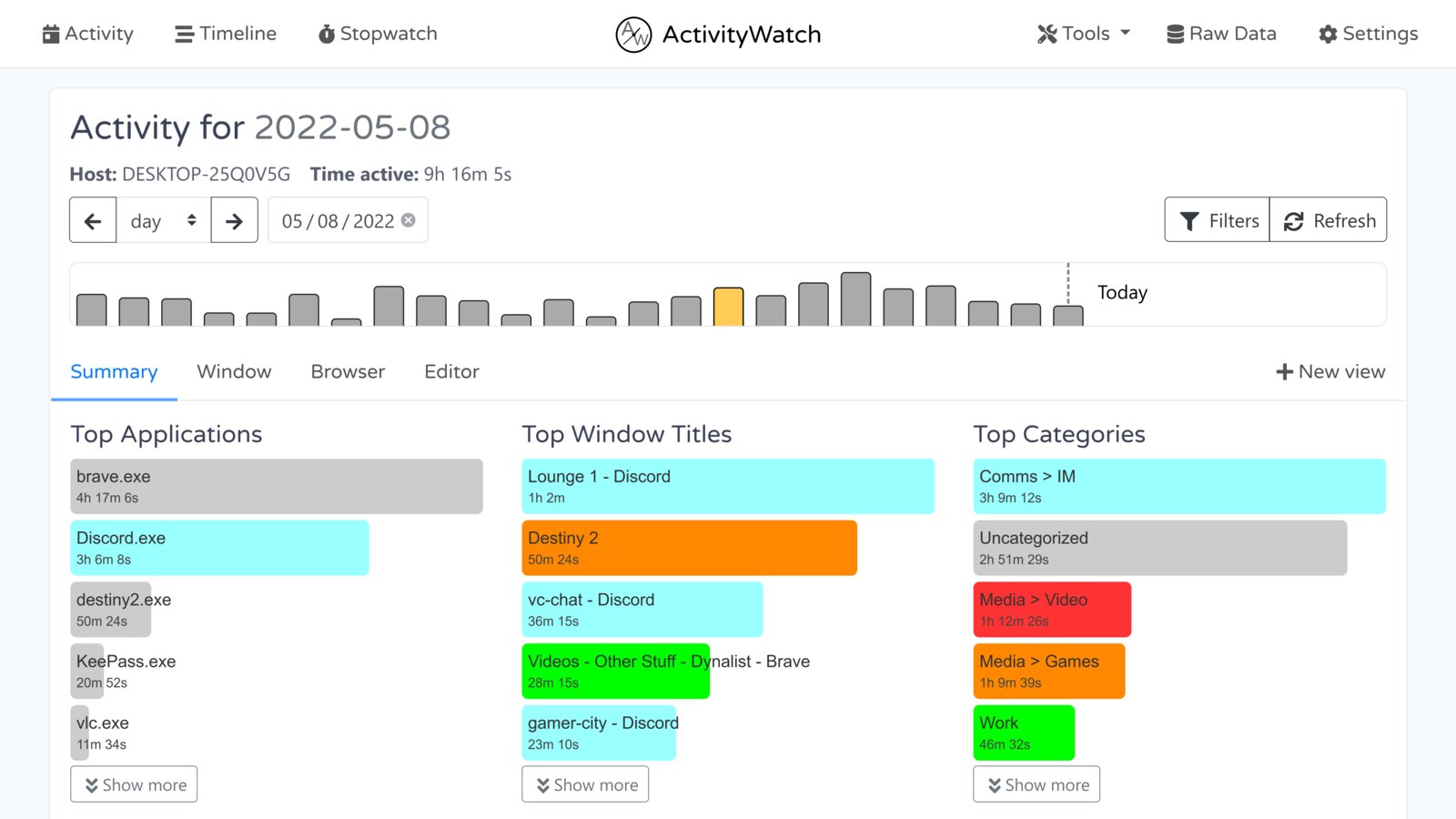Open the Filters options
The width and height of the screenshot is (1456, 819).
[x=1218, y=220]
